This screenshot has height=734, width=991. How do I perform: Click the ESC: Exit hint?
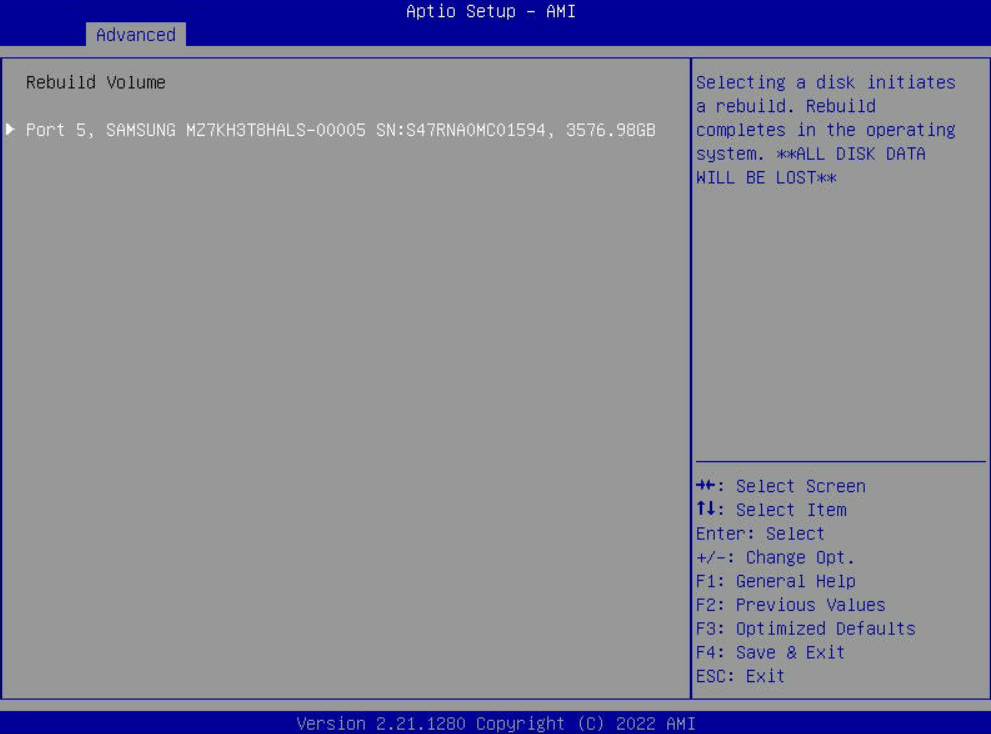pyautogui.click(x=740, y=676)
